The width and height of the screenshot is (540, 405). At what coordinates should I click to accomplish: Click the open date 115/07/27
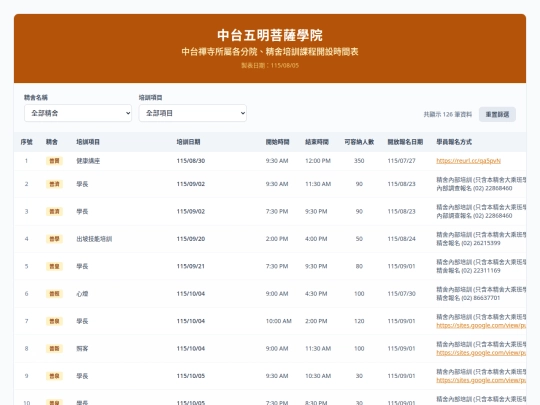click(x=402, y=161)
